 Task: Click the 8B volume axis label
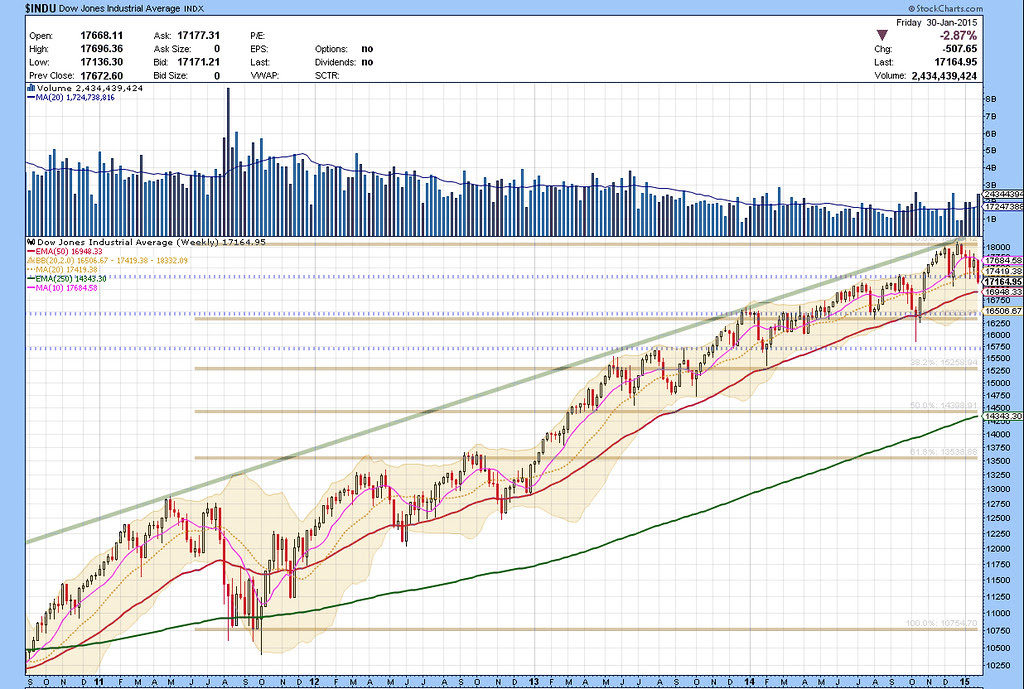point(991,99)
